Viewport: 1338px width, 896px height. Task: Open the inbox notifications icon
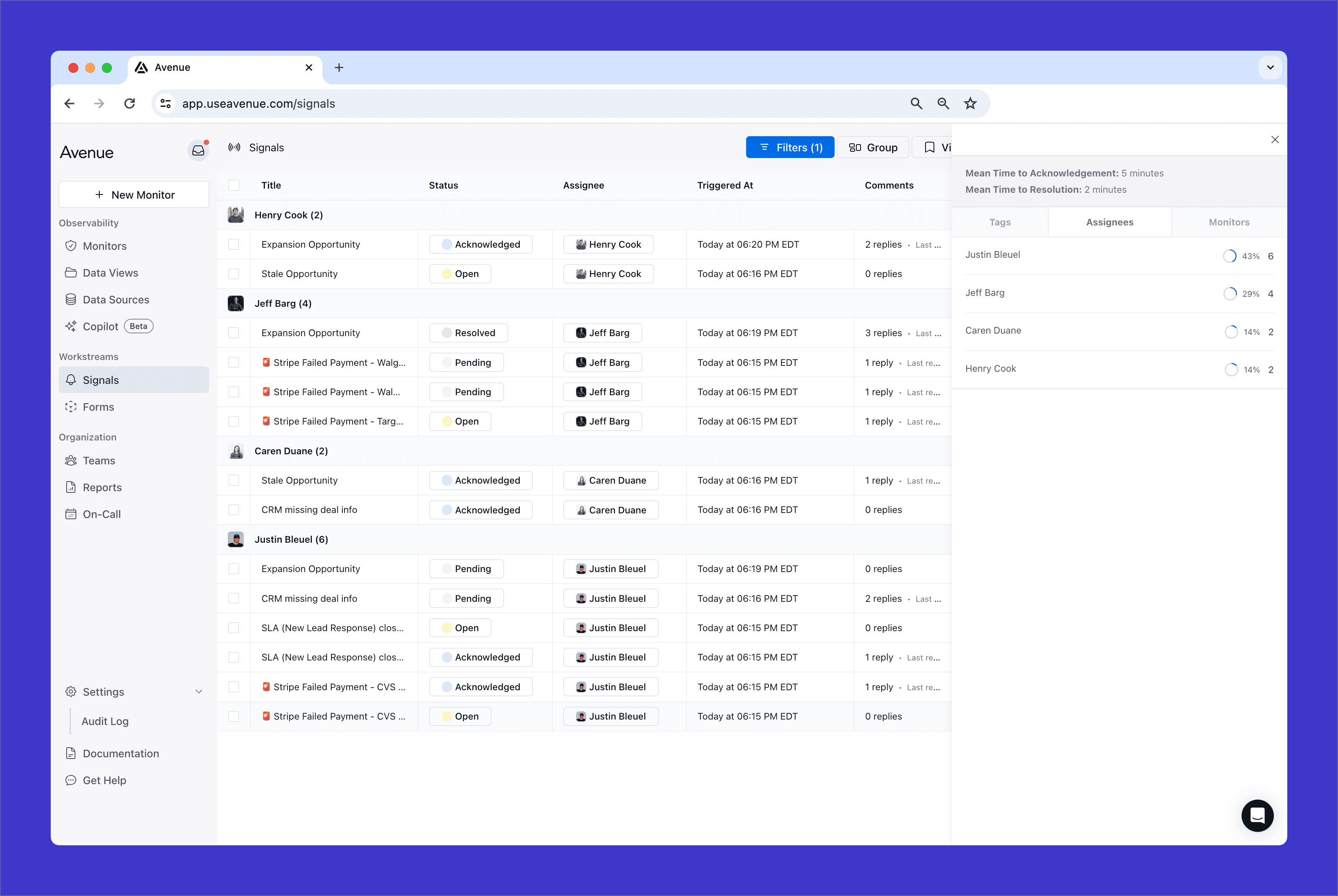tap(198, 151)
